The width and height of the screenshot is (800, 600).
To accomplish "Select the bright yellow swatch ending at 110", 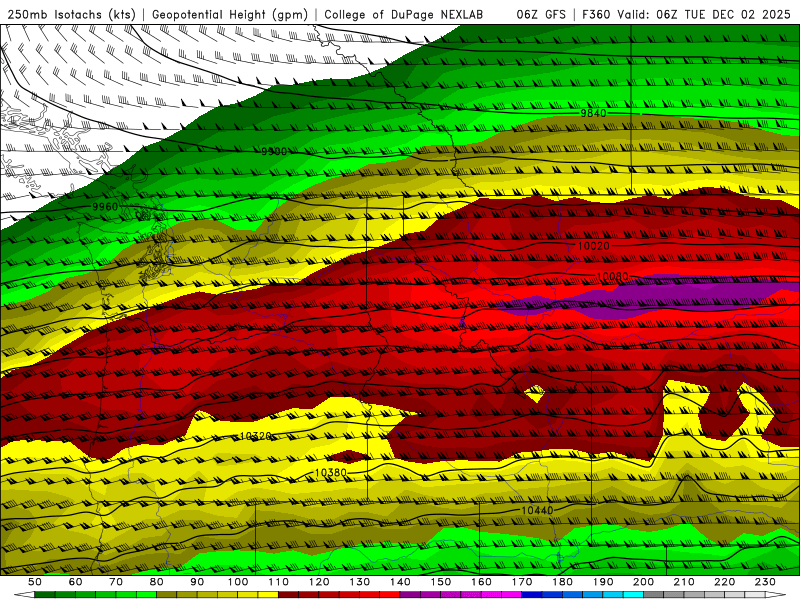I will (x=268, y=594).
